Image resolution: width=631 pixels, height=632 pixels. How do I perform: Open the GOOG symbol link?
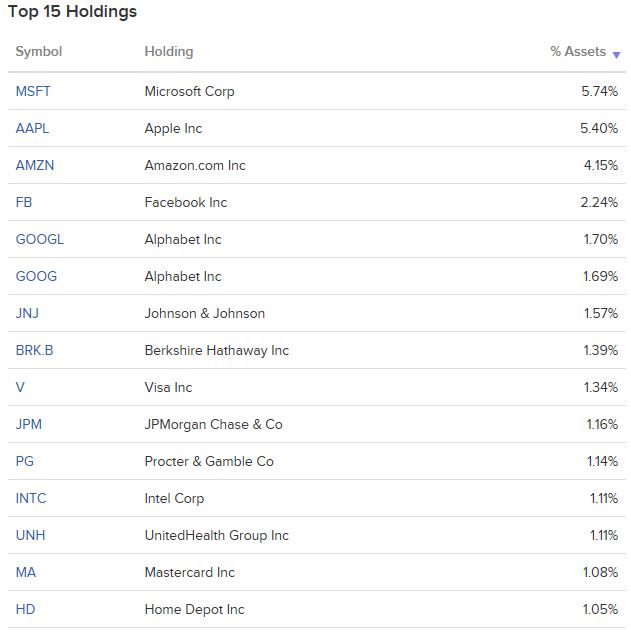tap(36, 276)
